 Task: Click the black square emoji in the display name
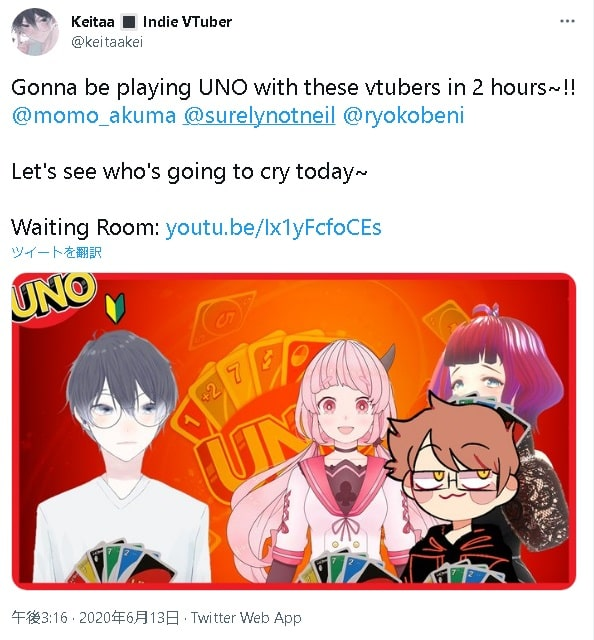pyautogui.click(x=129, y=22)
